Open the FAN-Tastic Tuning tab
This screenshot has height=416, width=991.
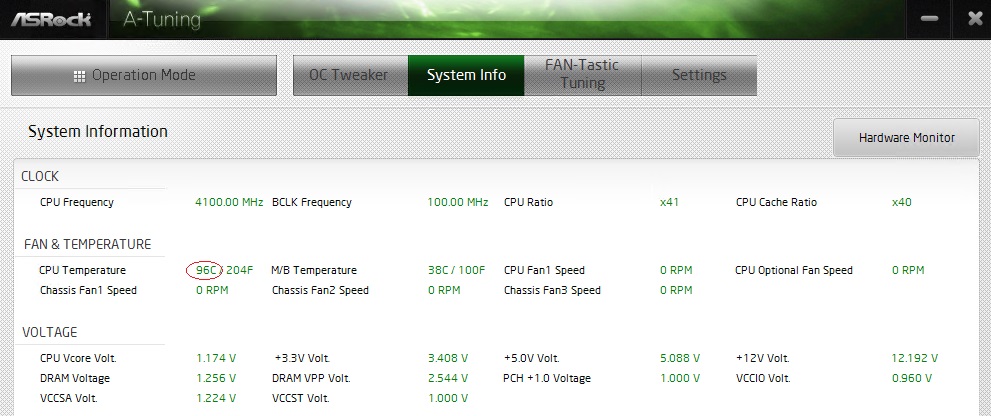pyautogui.click(x=583, y=75)
